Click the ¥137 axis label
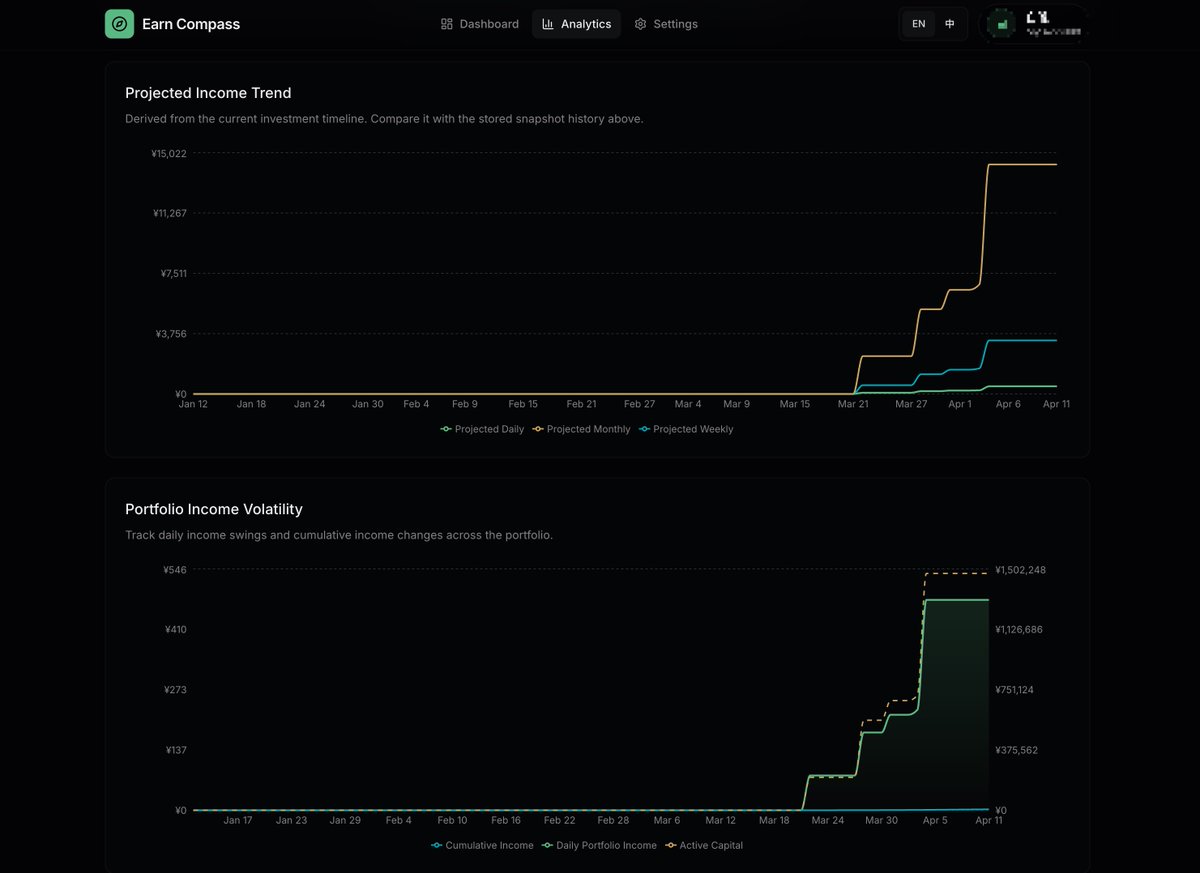This screenshot has width=1200, height=873. pos(175,750)
